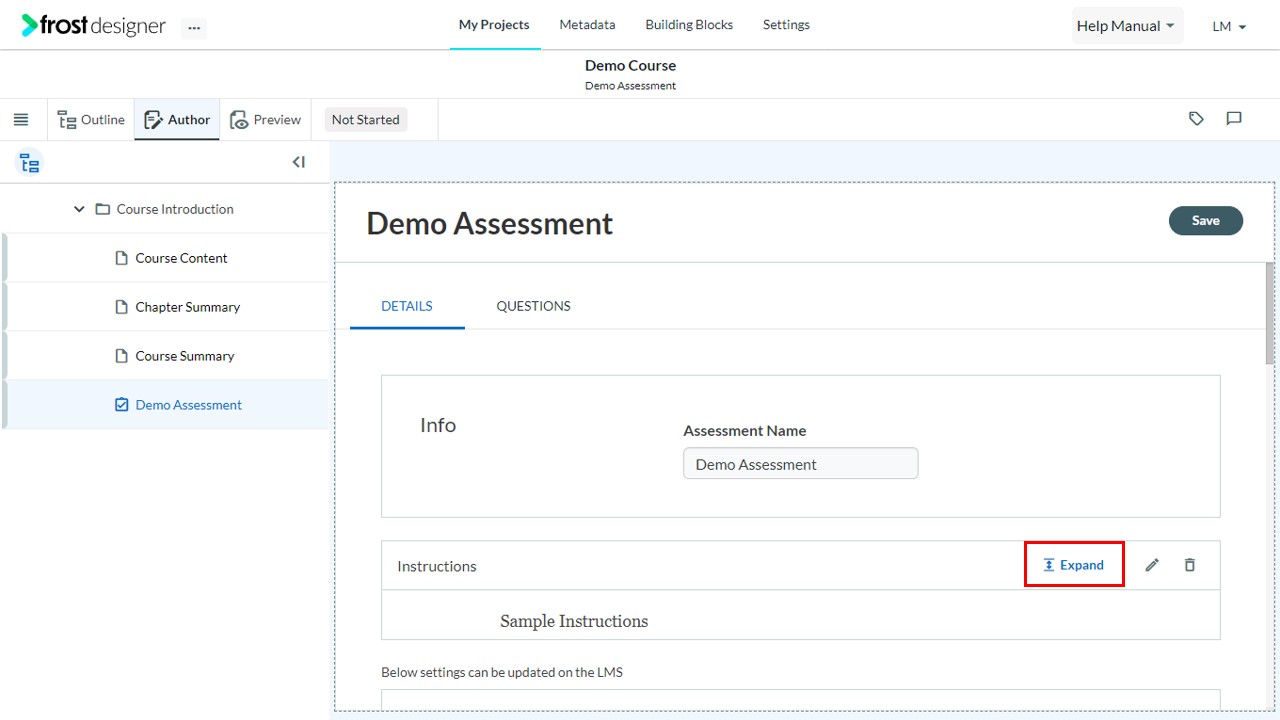
Task: Click the Not Started status badge
Action: [x=366, y=120]
